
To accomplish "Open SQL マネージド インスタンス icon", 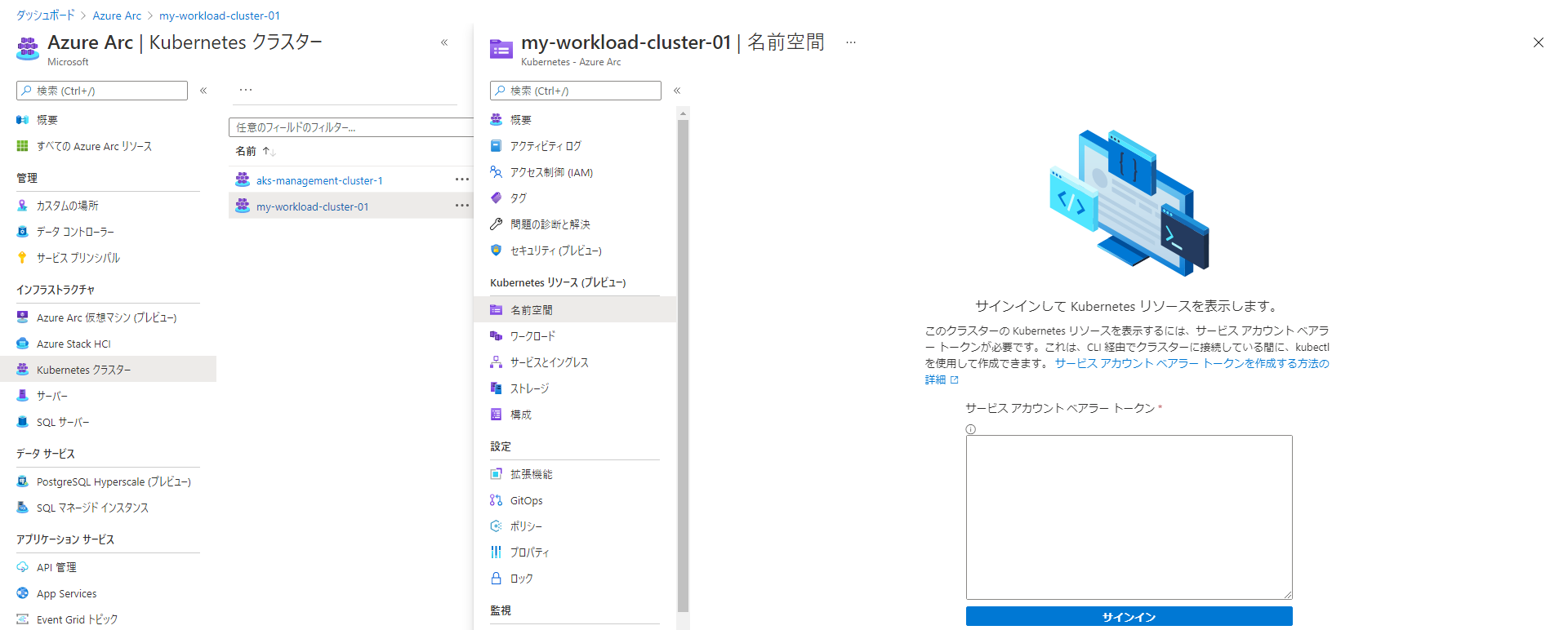I will 23,508.
